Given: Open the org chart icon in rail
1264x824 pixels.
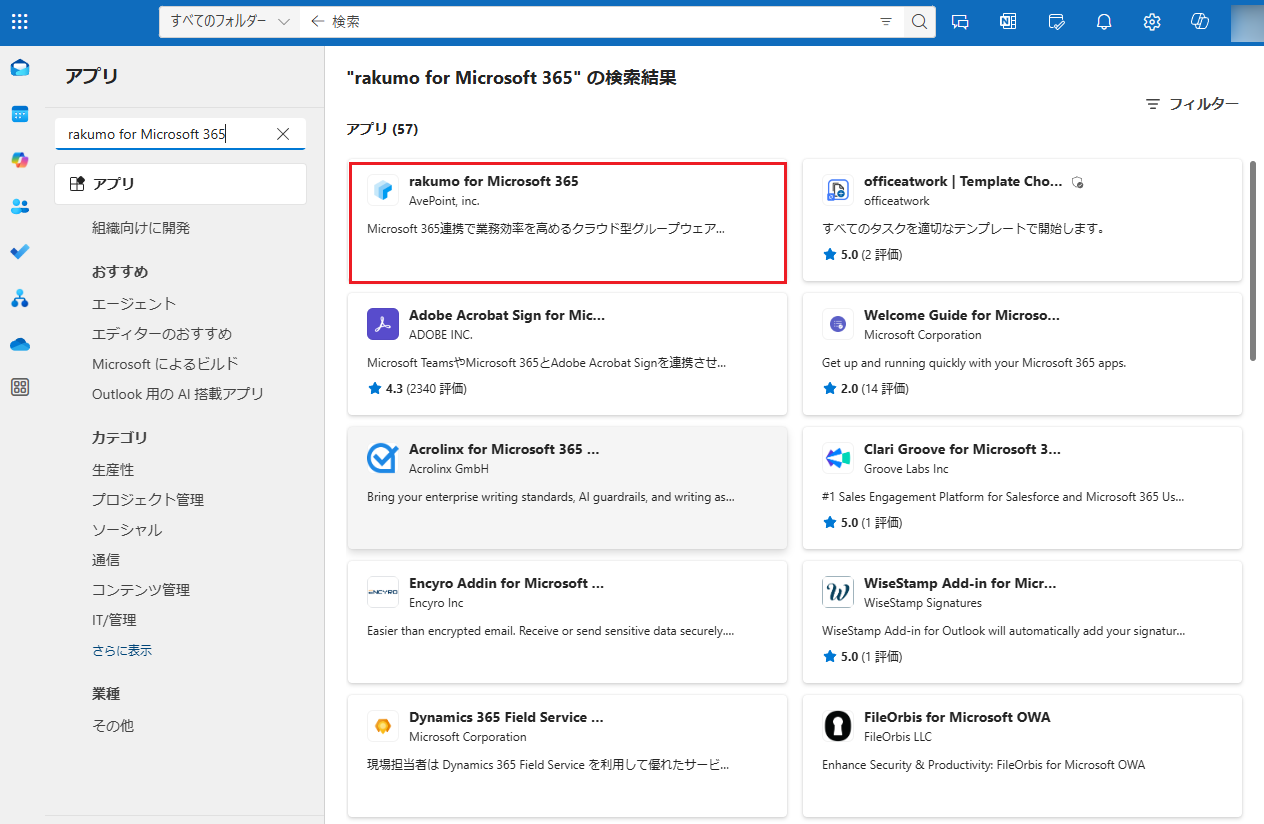Looking at the screenshot, I should click(x=20, y=298).
